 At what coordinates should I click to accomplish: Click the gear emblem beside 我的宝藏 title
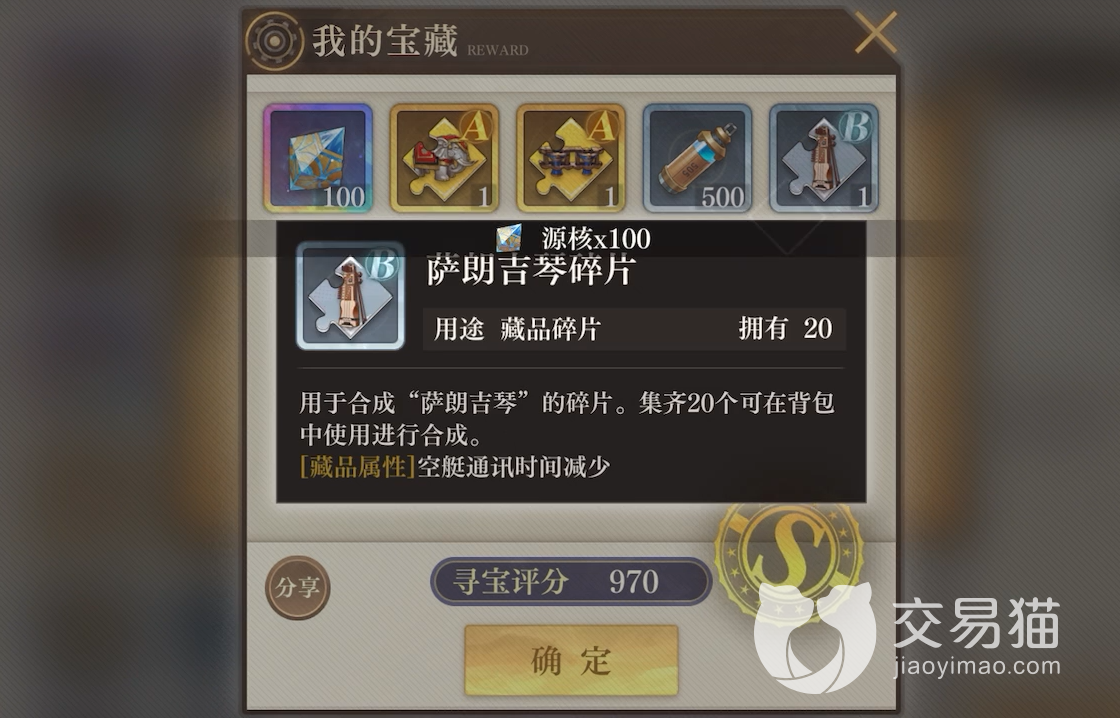coord(274,41)
